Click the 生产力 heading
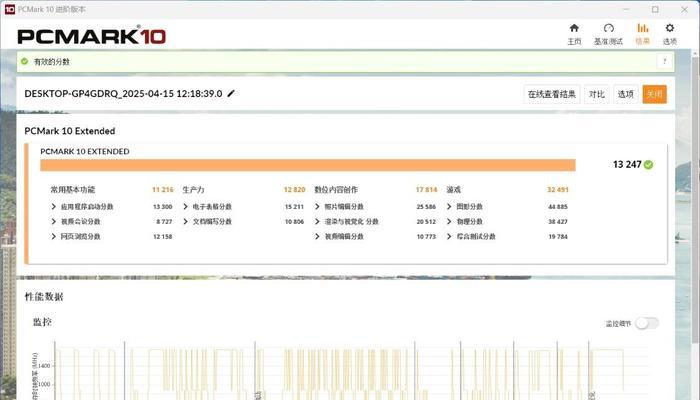The image size is (700, 400). (193, 190)
